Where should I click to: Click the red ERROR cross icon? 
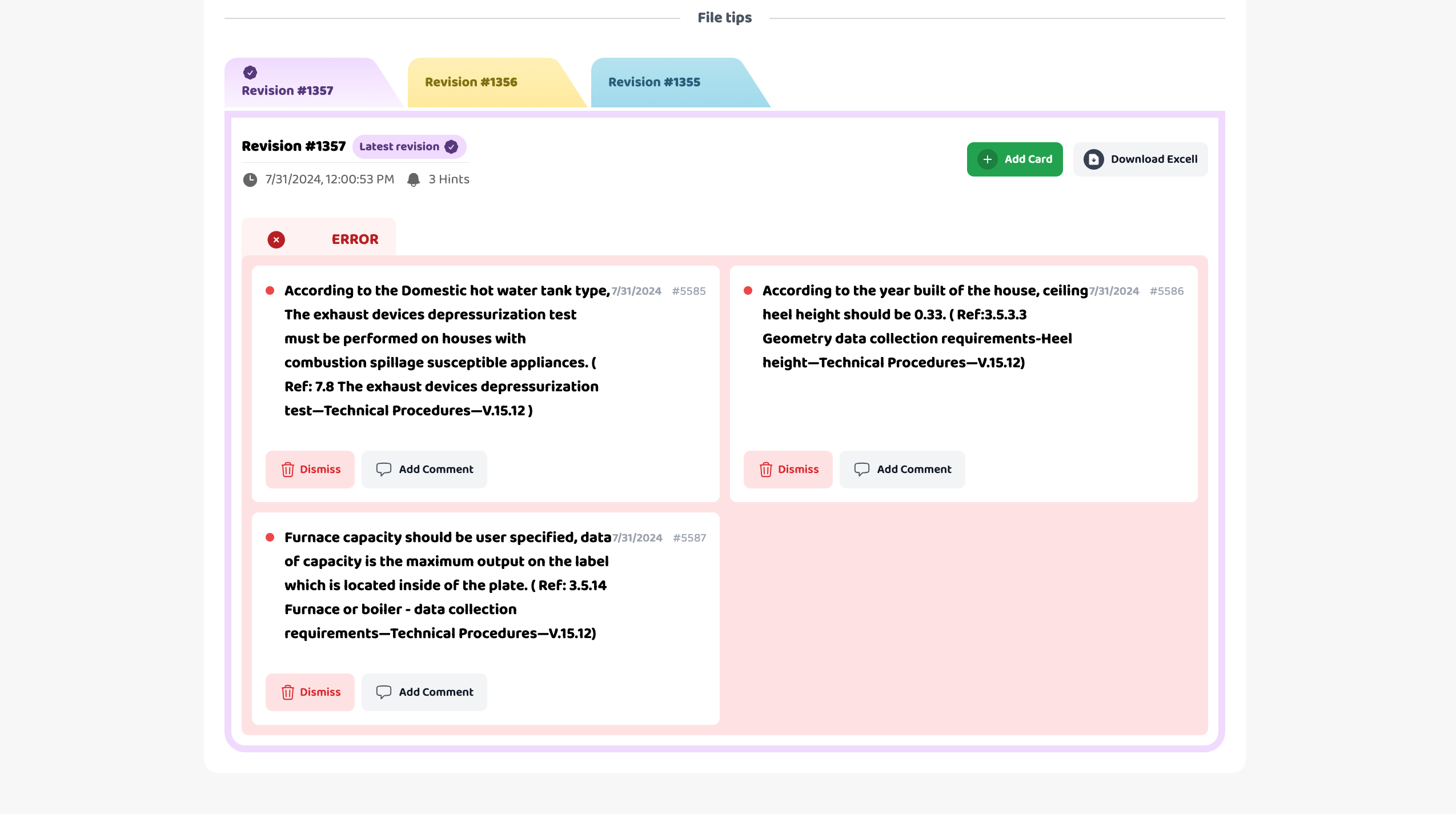(276, 239)
